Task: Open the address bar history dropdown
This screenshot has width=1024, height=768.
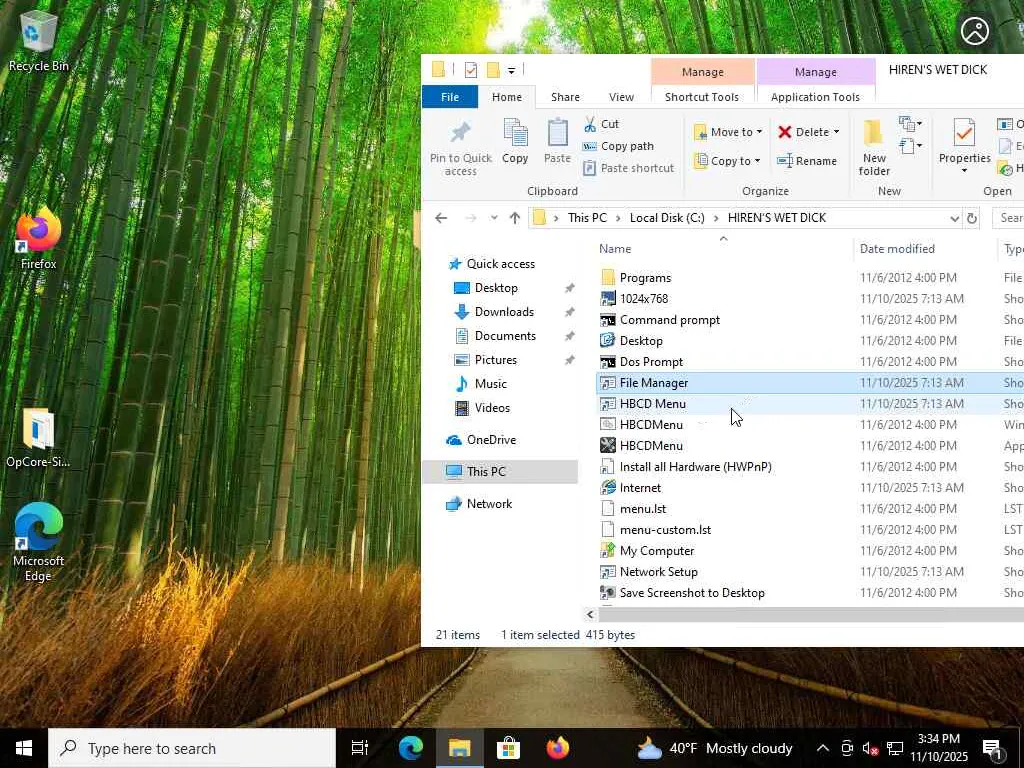Action: pos(954,218)
